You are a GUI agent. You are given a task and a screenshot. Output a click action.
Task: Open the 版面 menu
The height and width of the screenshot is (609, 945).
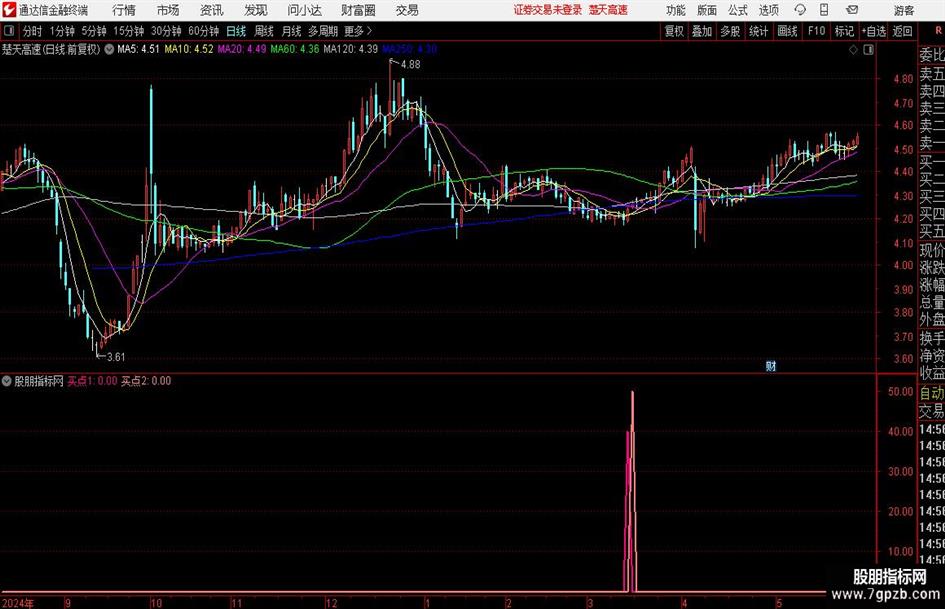click(x=707, y=10)
